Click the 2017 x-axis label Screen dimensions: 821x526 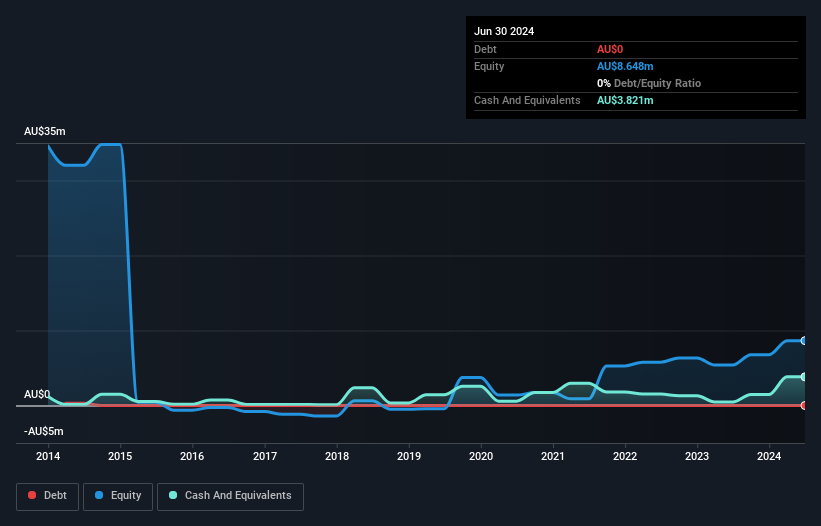point(265,456)
